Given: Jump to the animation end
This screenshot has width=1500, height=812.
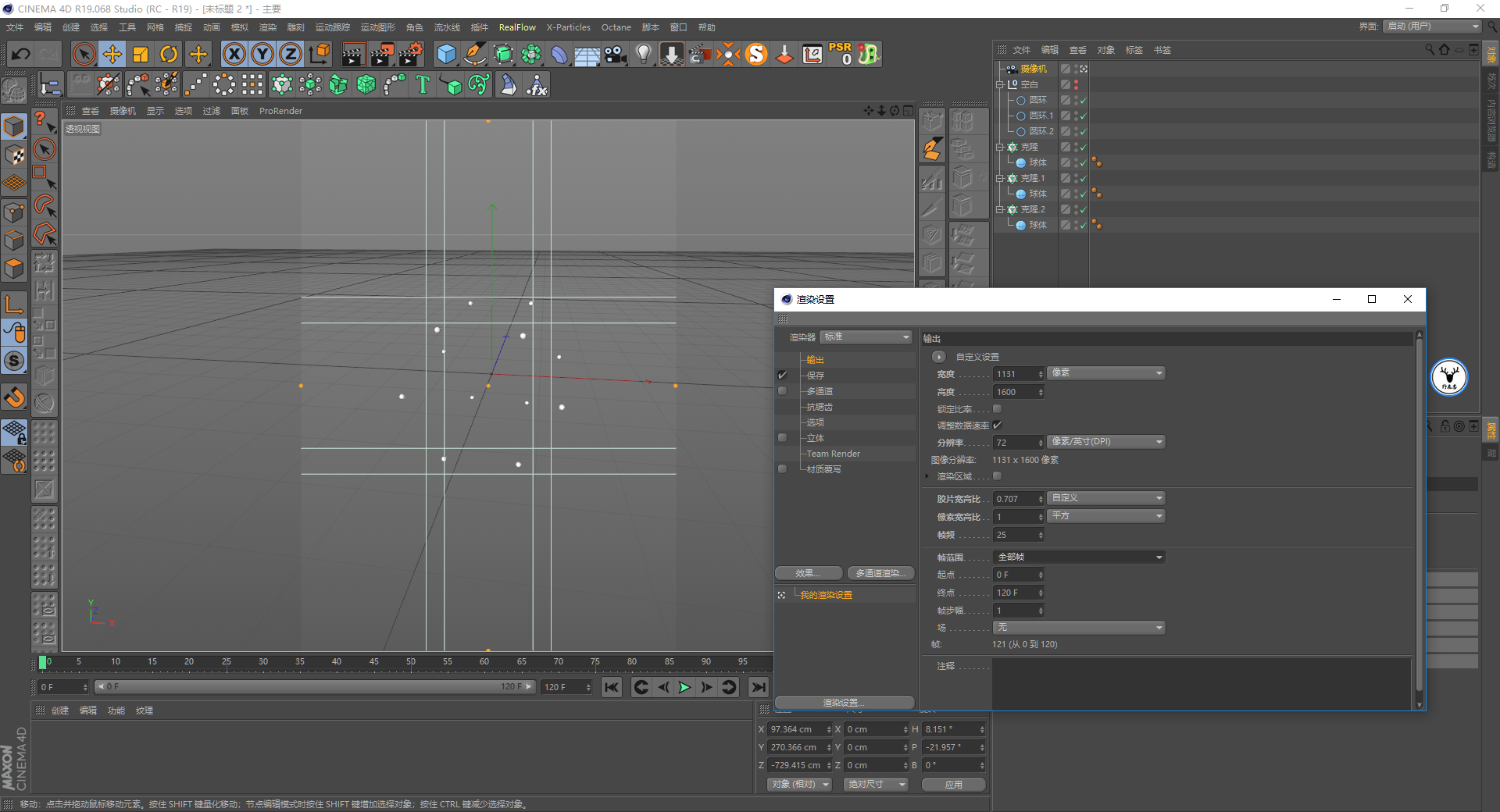Looking at the screenshot, I should [x=758, y=687].
